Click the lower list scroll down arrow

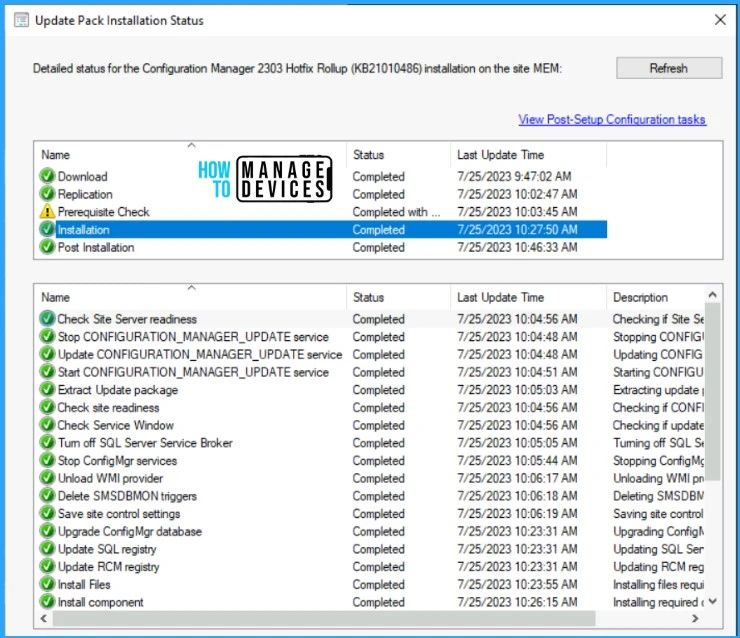pos(713,601)
